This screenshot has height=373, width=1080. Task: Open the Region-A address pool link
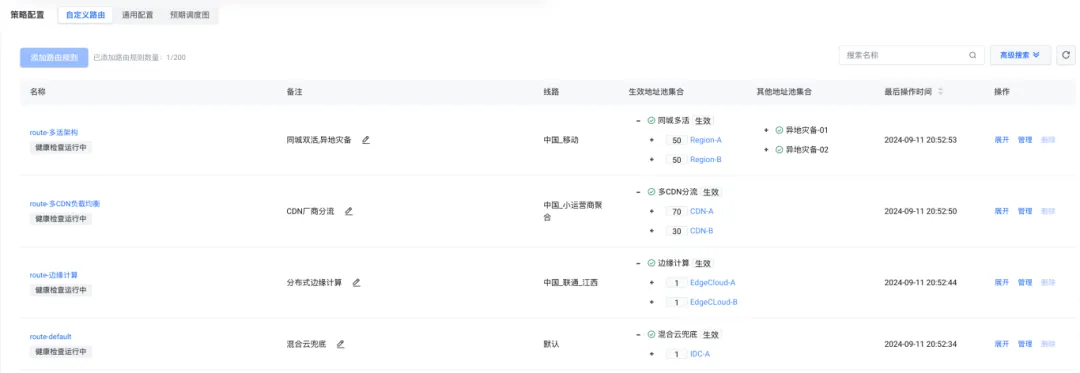[705, 140]
